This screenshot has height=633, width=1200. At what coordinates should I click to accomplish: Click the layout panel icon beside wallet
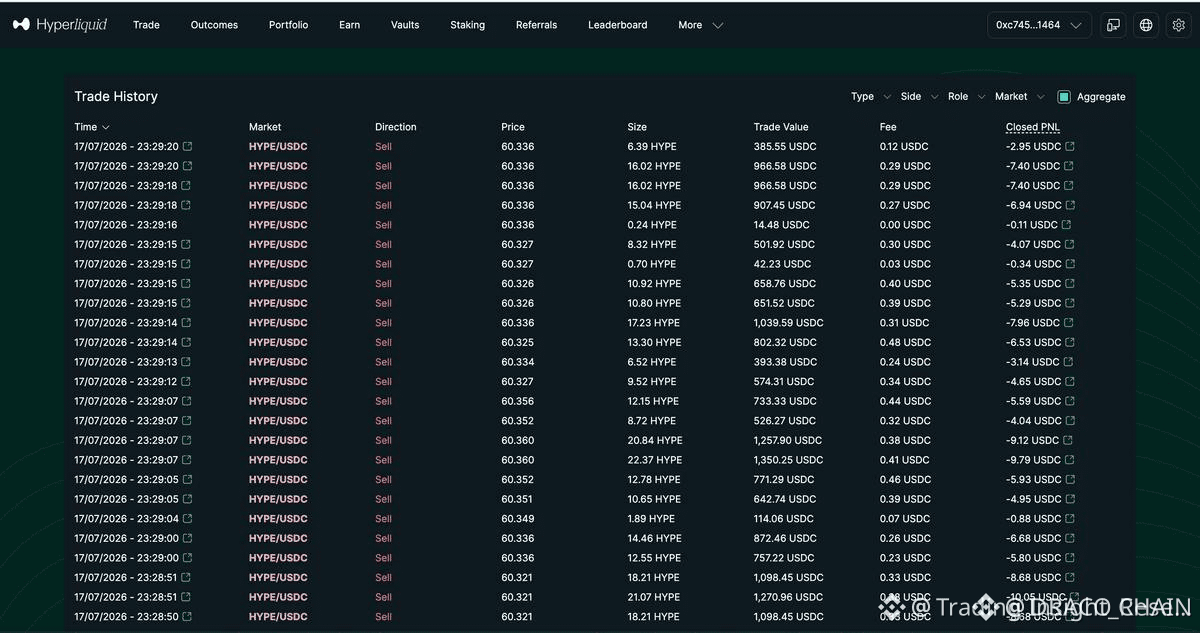pyautogui.click(x=1113, y=25)
